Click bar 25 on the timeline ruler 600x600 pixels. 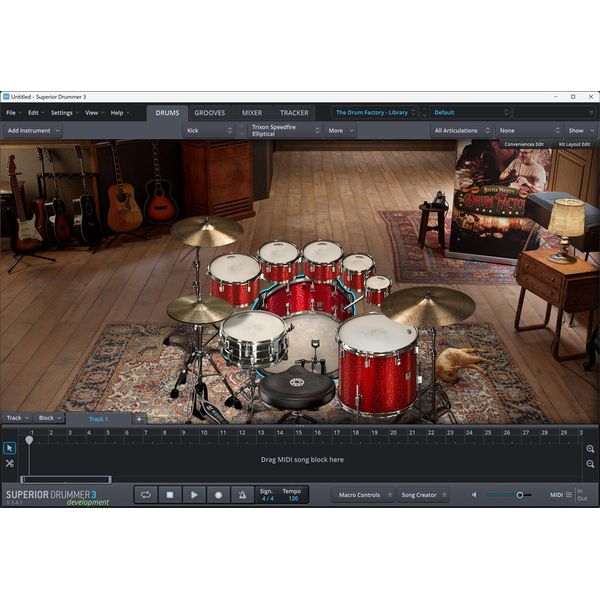coord(488,433)
